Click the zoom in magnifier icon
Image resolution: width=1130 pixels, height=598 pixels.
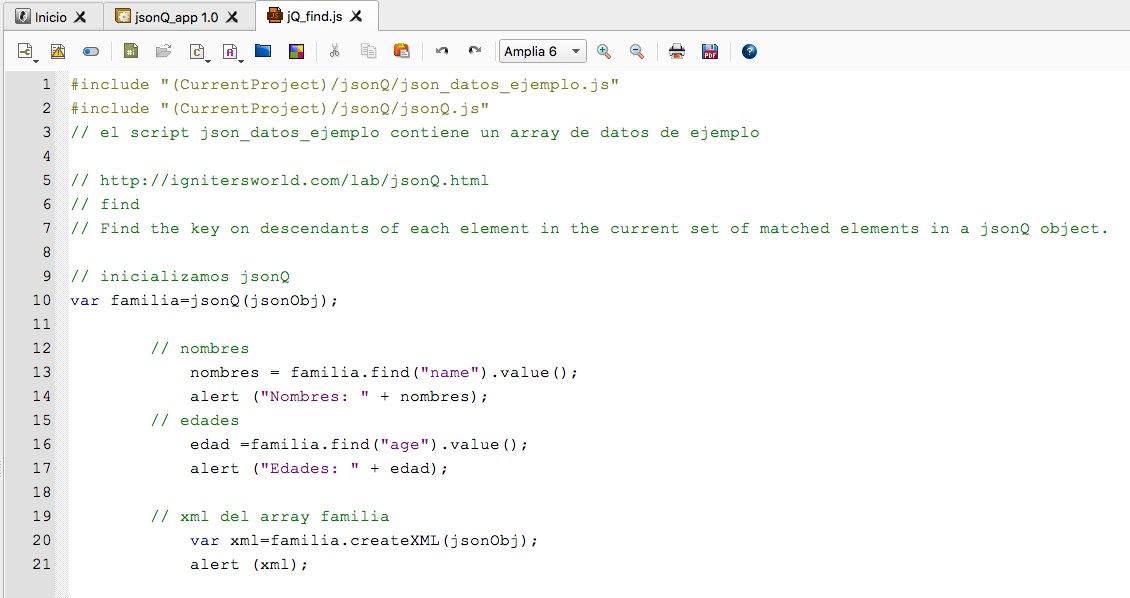coord(604,51)
